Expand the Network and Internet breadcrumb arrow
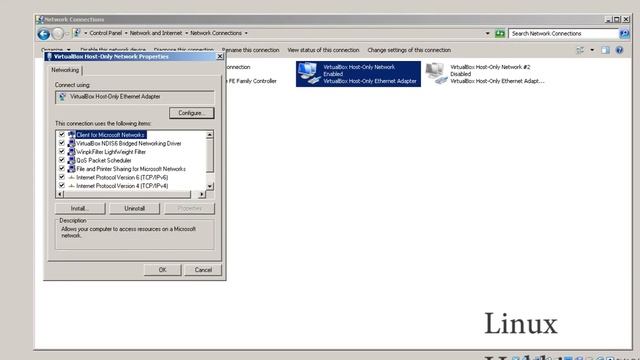Screen dimensions: 640x360 [187, 33]
